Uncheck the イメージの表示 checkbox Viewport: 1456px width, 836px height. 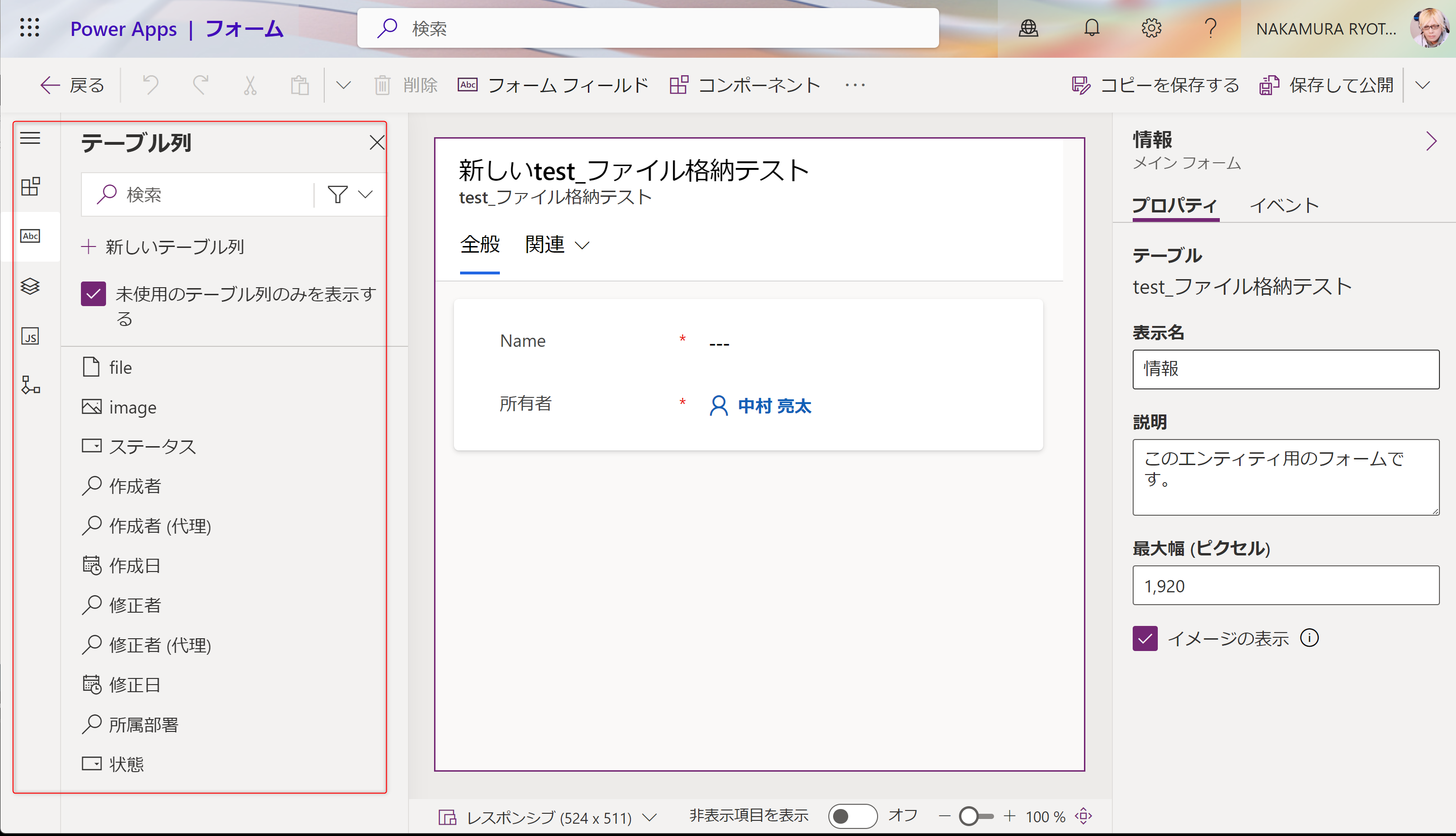(x=1145, y=639)
